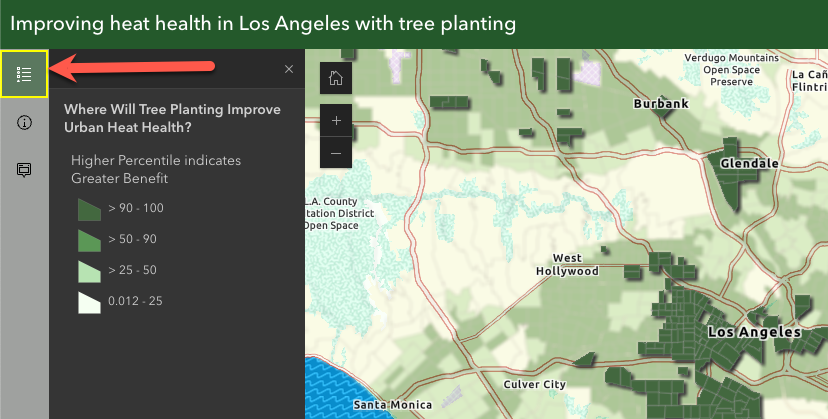828x419 pixels.
Task: Click the Culver City map label
Action: 535,384
